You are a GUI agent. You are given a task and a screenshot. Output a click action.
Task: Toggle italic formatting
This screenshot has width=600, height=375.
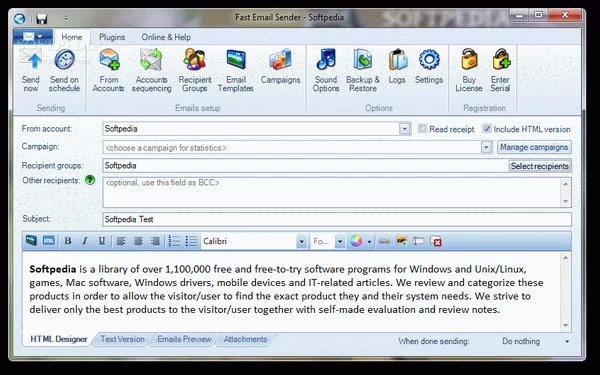pos(85,241)
